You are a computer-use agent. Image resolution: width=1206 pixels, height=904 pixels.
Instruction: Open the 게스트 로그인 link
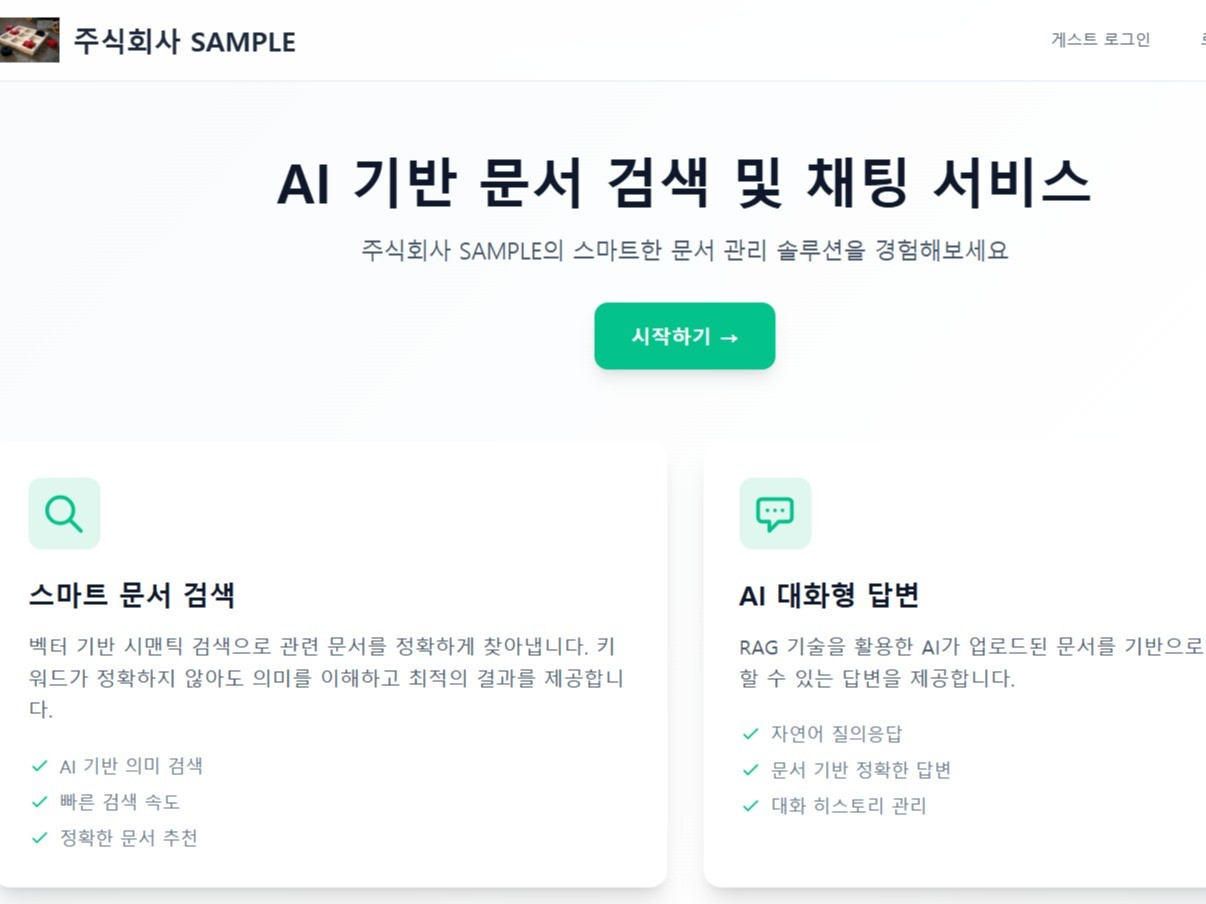tap(1100, 40)
